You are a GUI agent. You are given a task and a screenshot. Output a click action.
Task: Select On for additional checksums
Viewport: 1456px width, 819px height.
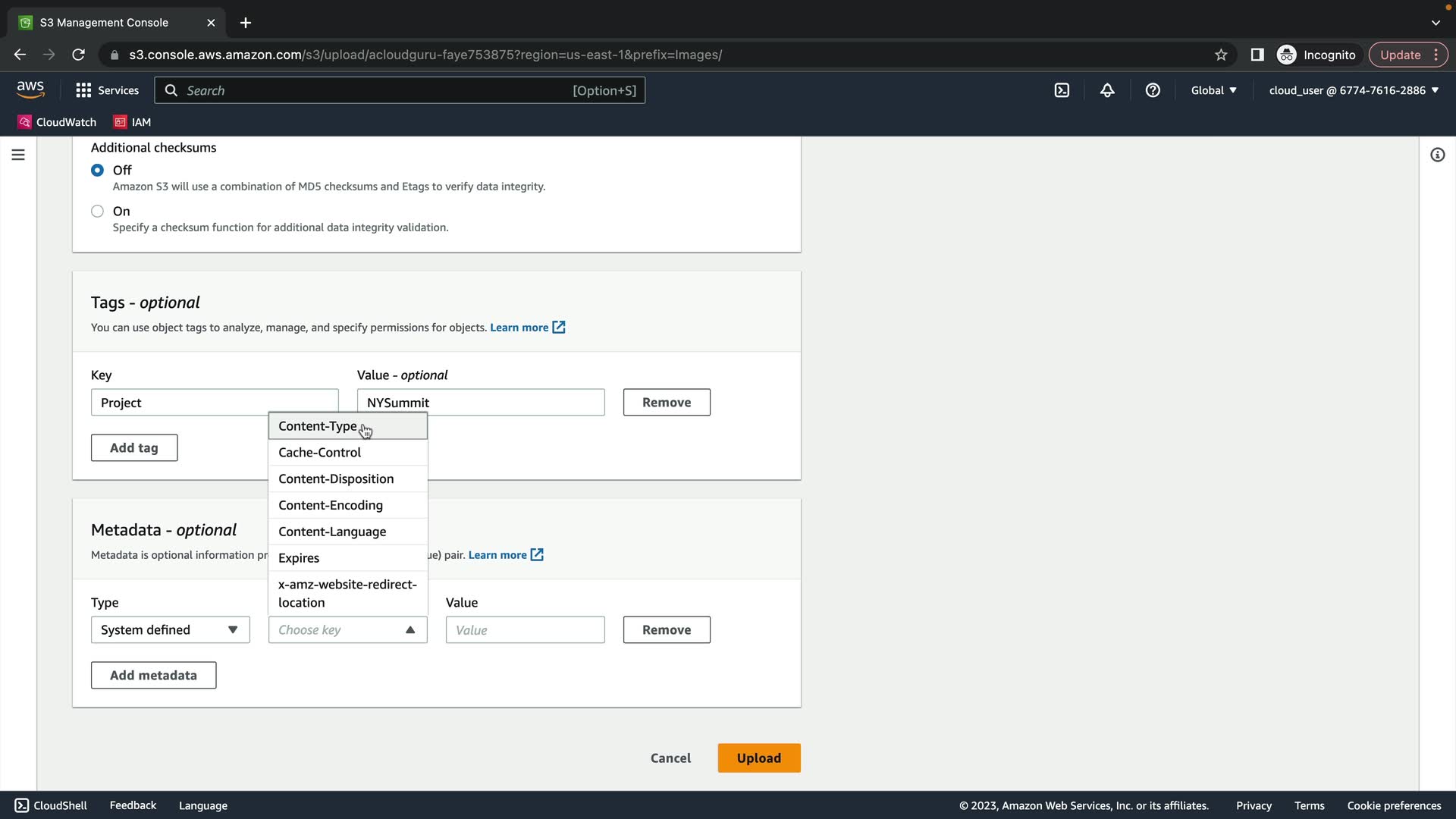pos(97,211)
